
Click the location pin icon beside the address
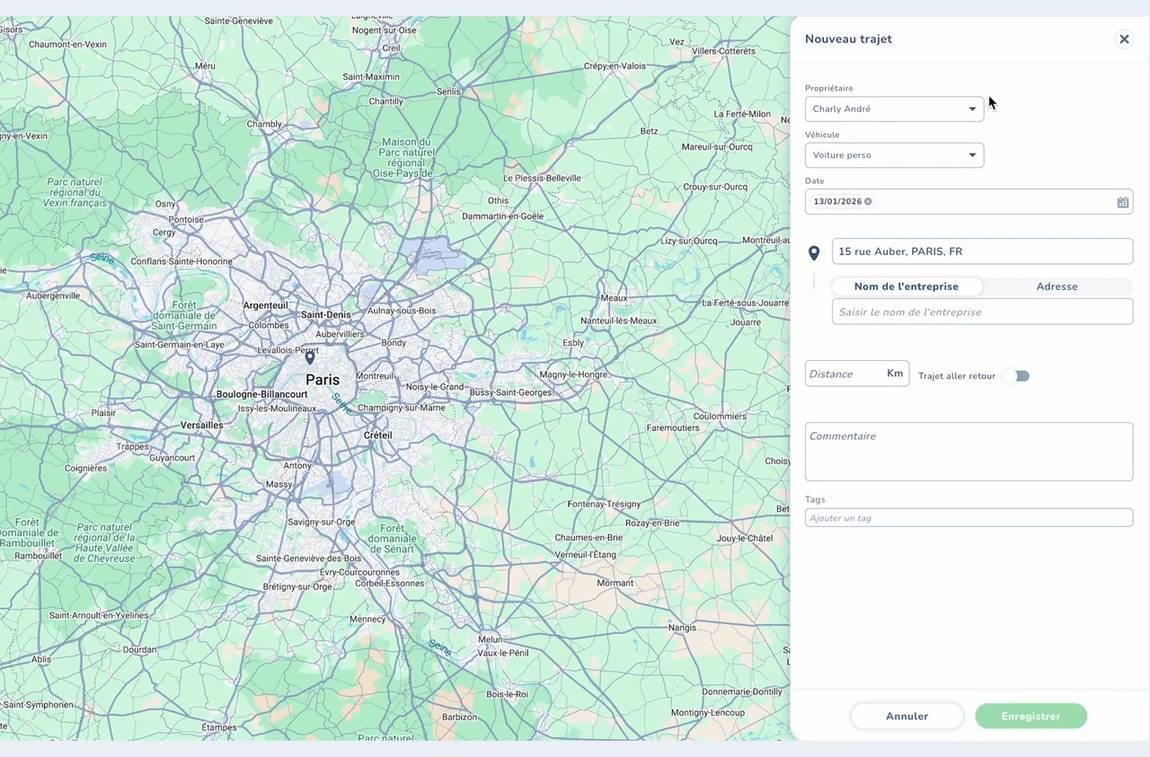point(813,253)
